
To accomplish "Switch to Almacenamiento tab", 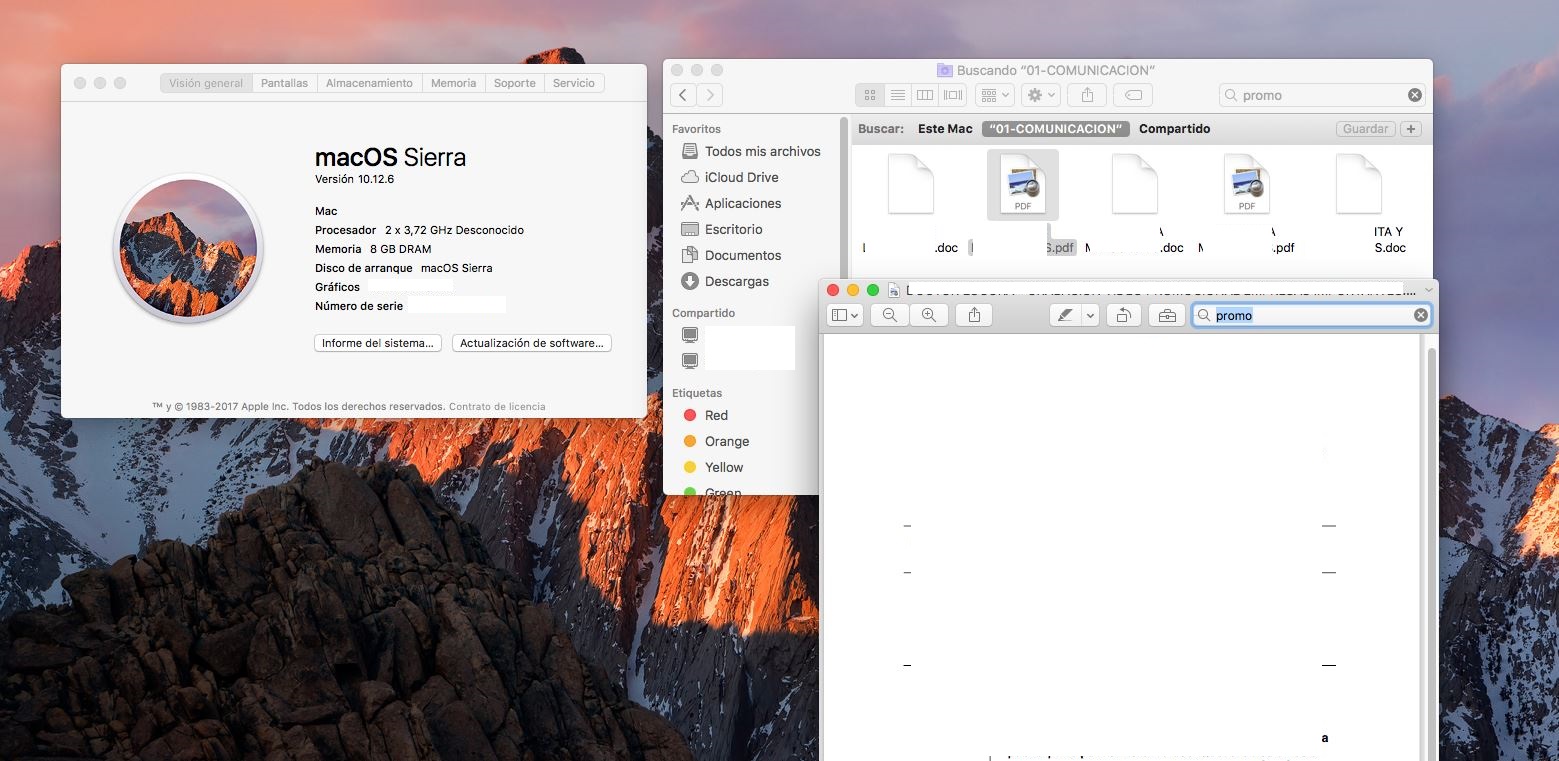I will 369,83.
